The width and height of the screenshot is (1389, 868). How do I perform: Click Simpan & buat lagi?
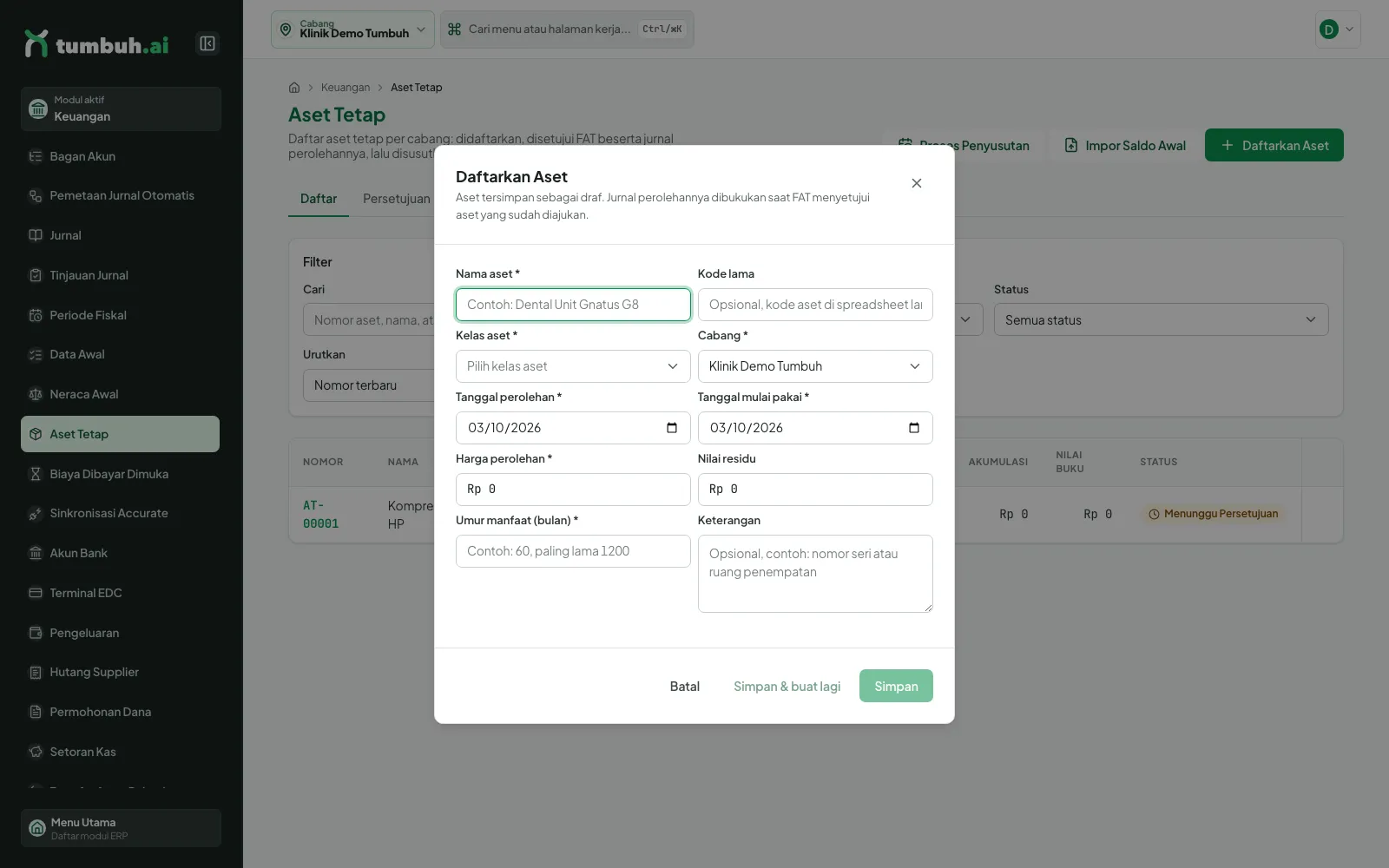tap(787, 686)
